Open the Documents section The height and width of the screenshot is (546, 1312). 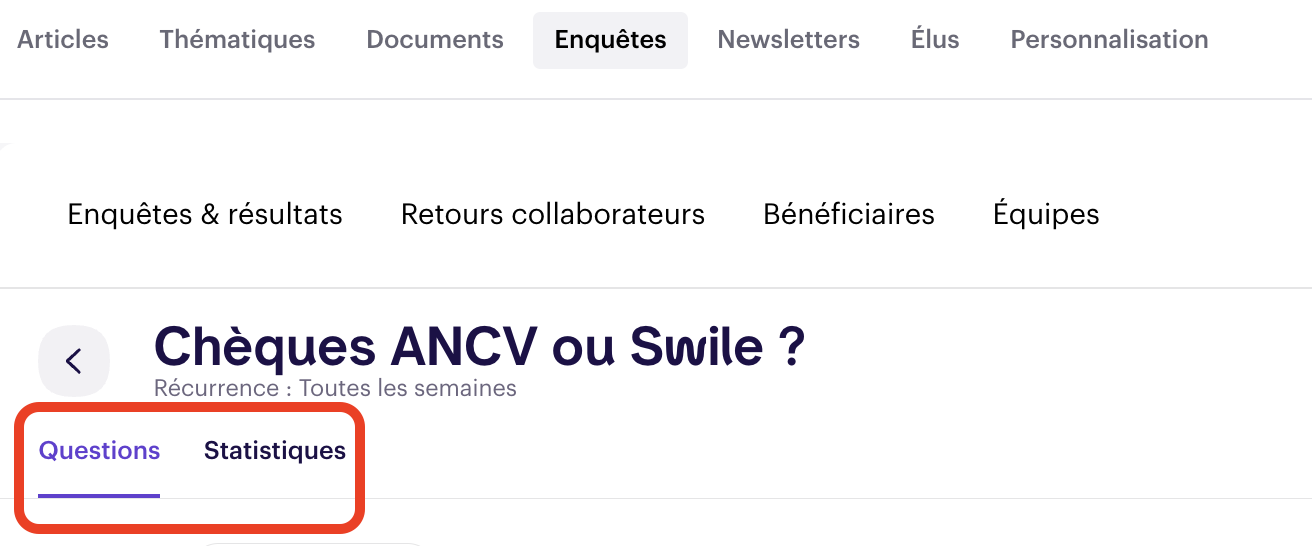pyautogui.click(x=435, y=40)
